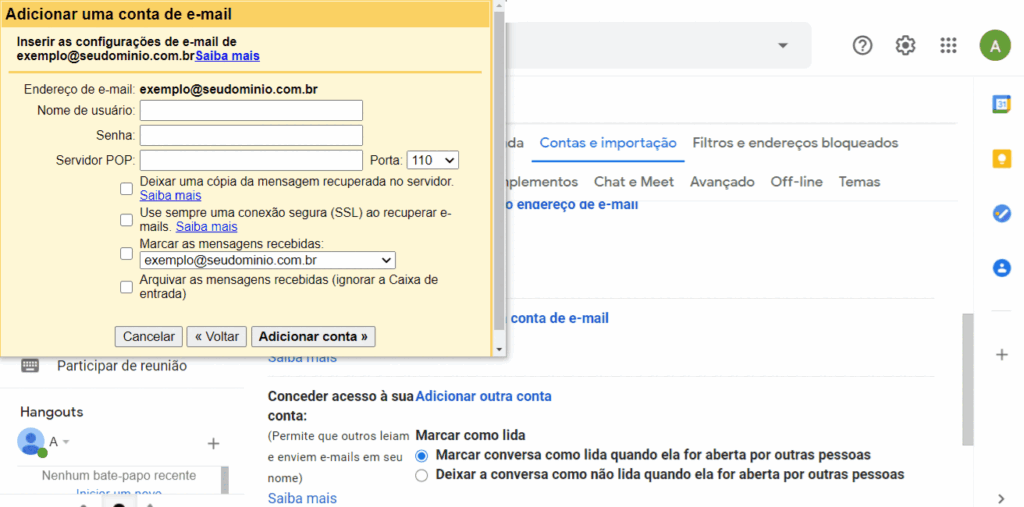Open Google Keep in side panel

coord(1001,159)
